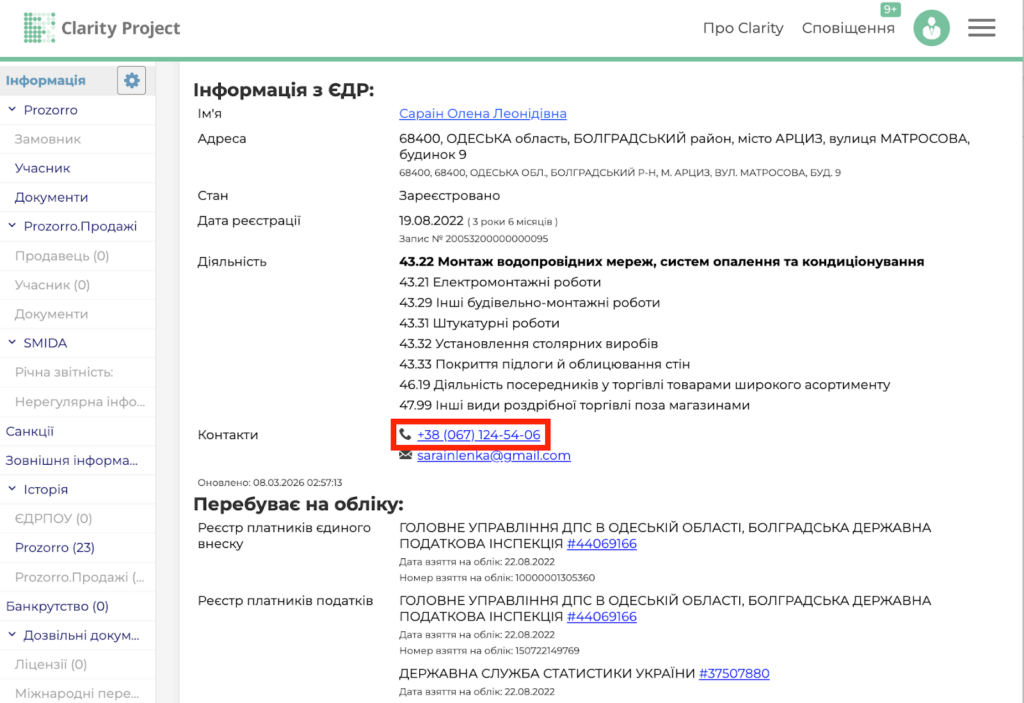Image resolution: width=1024 pixels, height=703 pixels.
Task: Open Сповіщення in the top bar
Action: click(x=848, y=28)
